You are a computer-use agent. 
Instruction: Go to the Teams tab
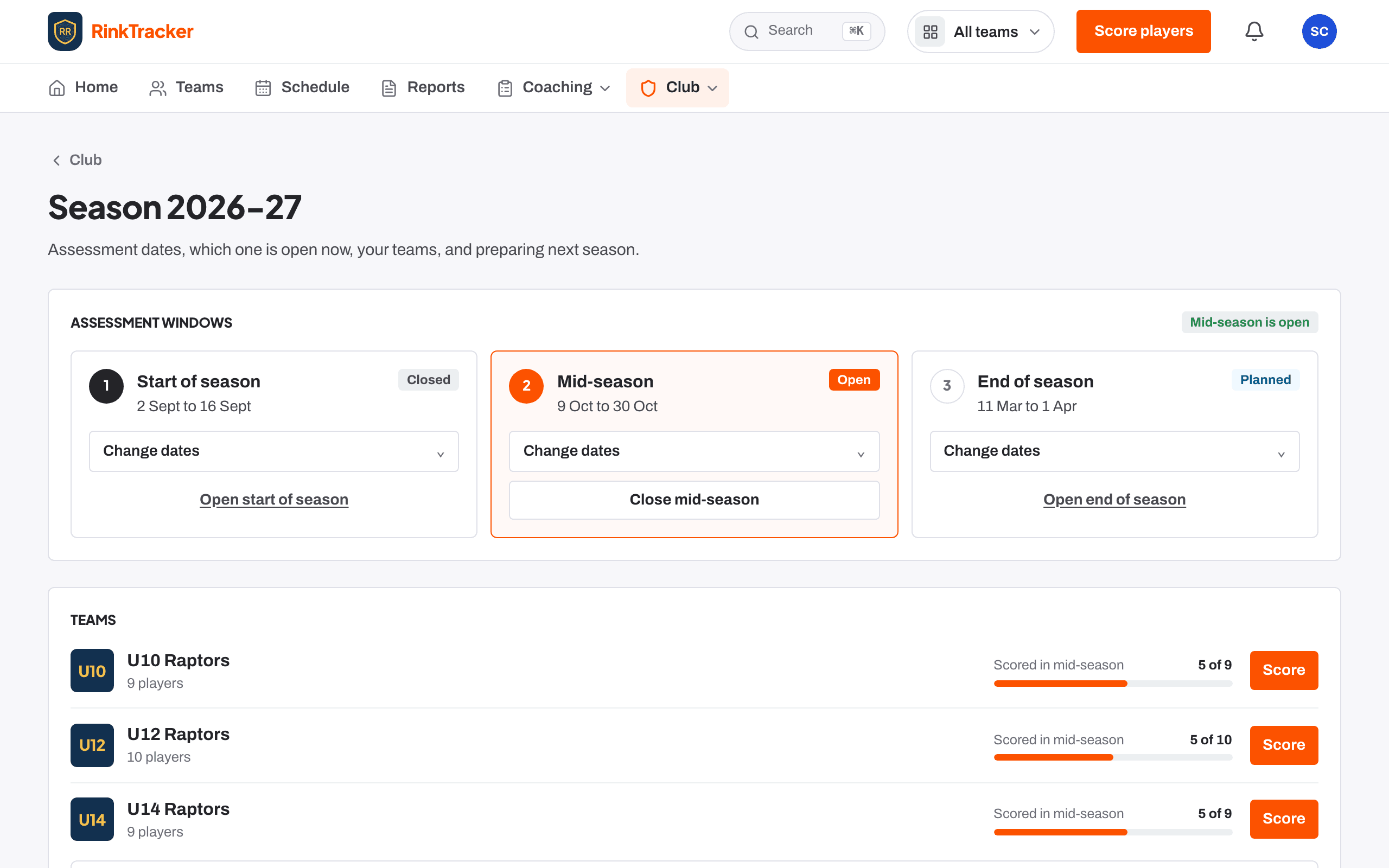(x=186, y=87)
